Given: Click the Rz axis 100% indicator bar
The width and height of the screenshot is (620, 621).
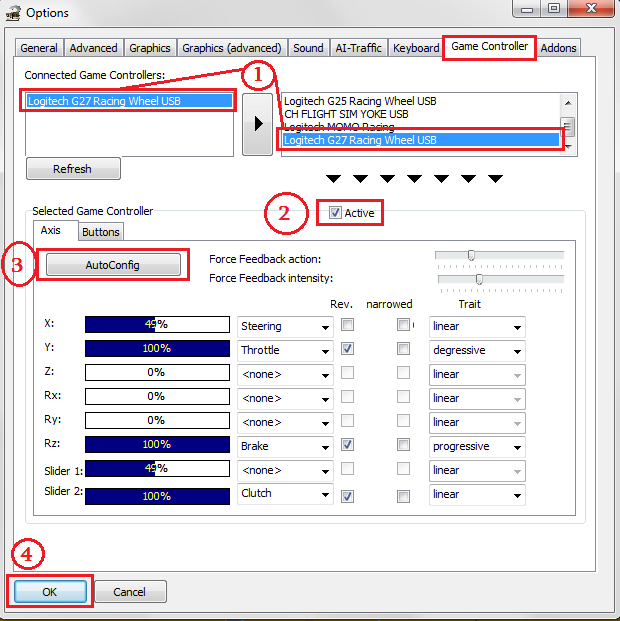Looking at the screenshot, I should pos(157,444).
